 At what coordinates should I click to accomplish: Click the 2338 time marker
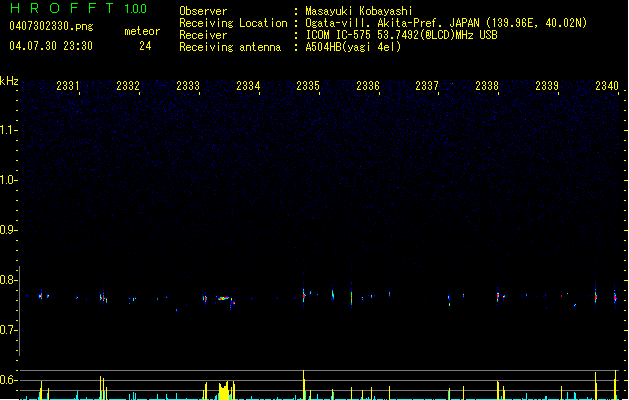[x=487, y=85]
